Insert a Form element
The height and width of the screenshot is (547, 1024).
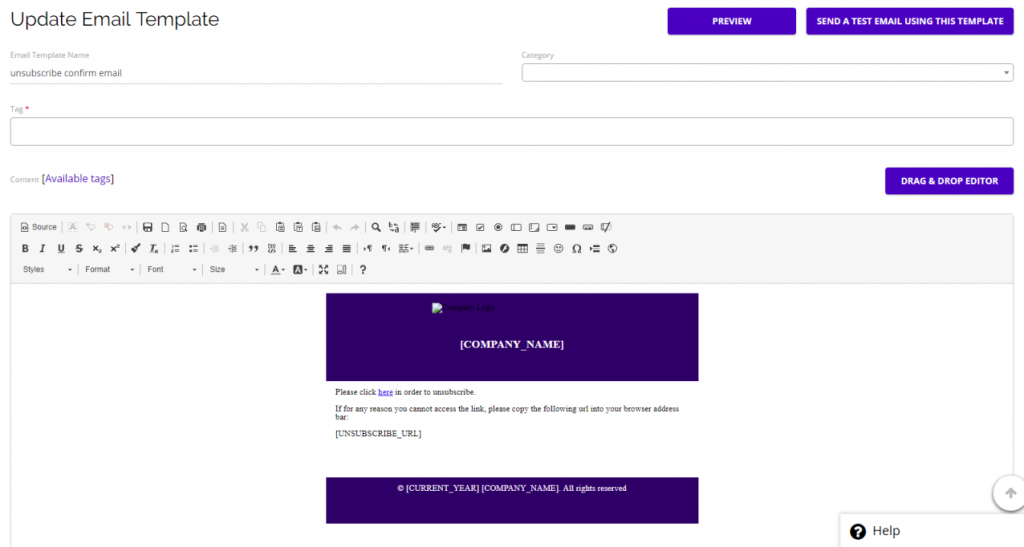pos(462,227)
